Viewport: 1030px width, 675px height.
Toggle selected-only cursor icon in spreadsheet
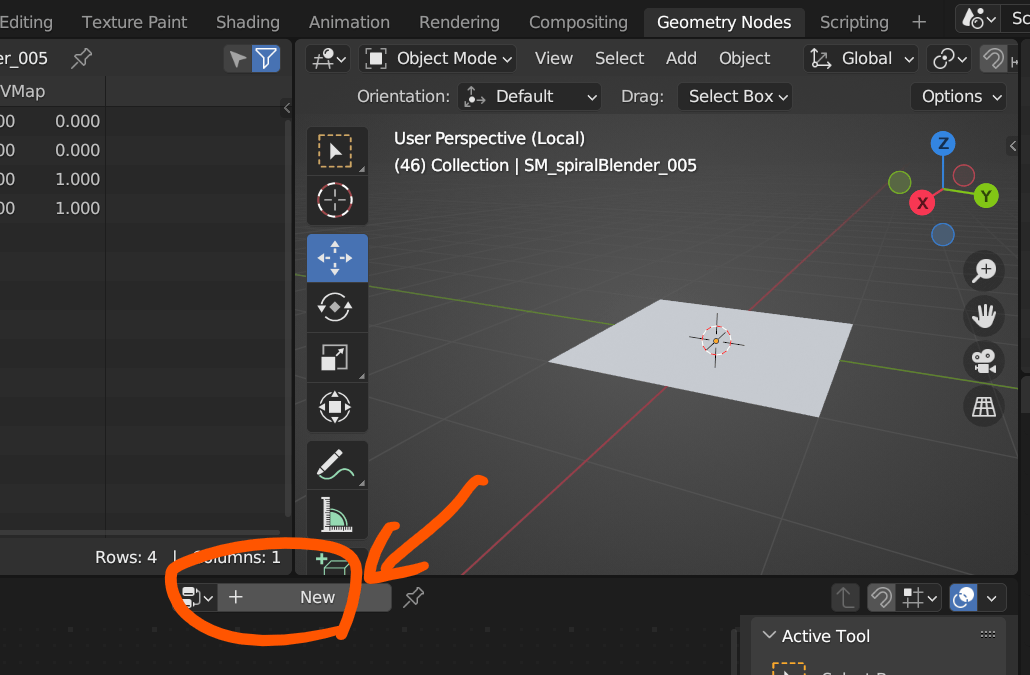(237, 59)
